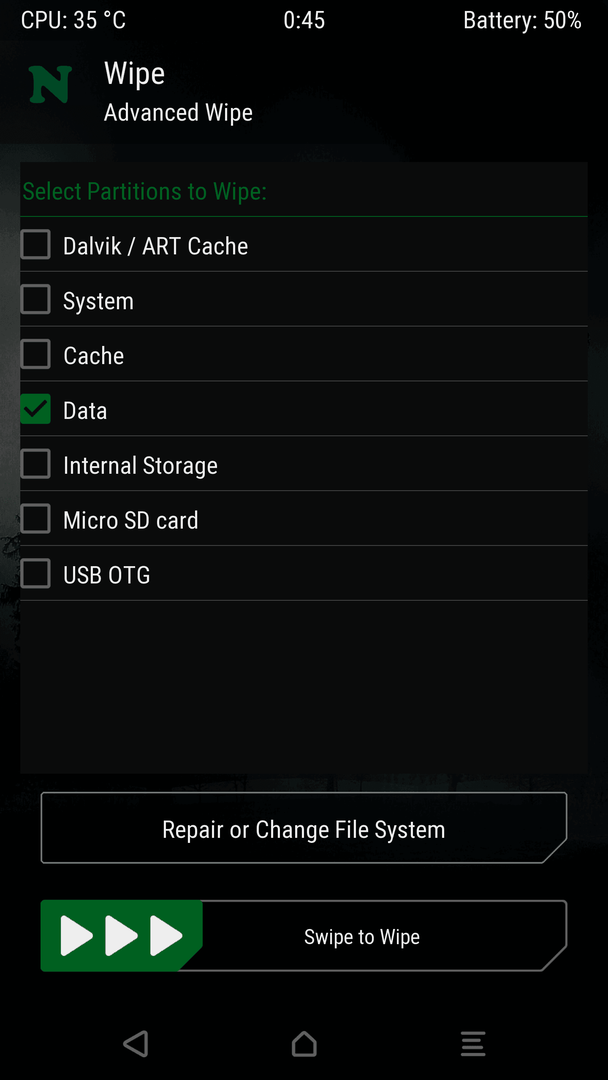This screenshot has width=608, height=1080.
Task: Tap the green N recovery logo
Action: point(50,84)
